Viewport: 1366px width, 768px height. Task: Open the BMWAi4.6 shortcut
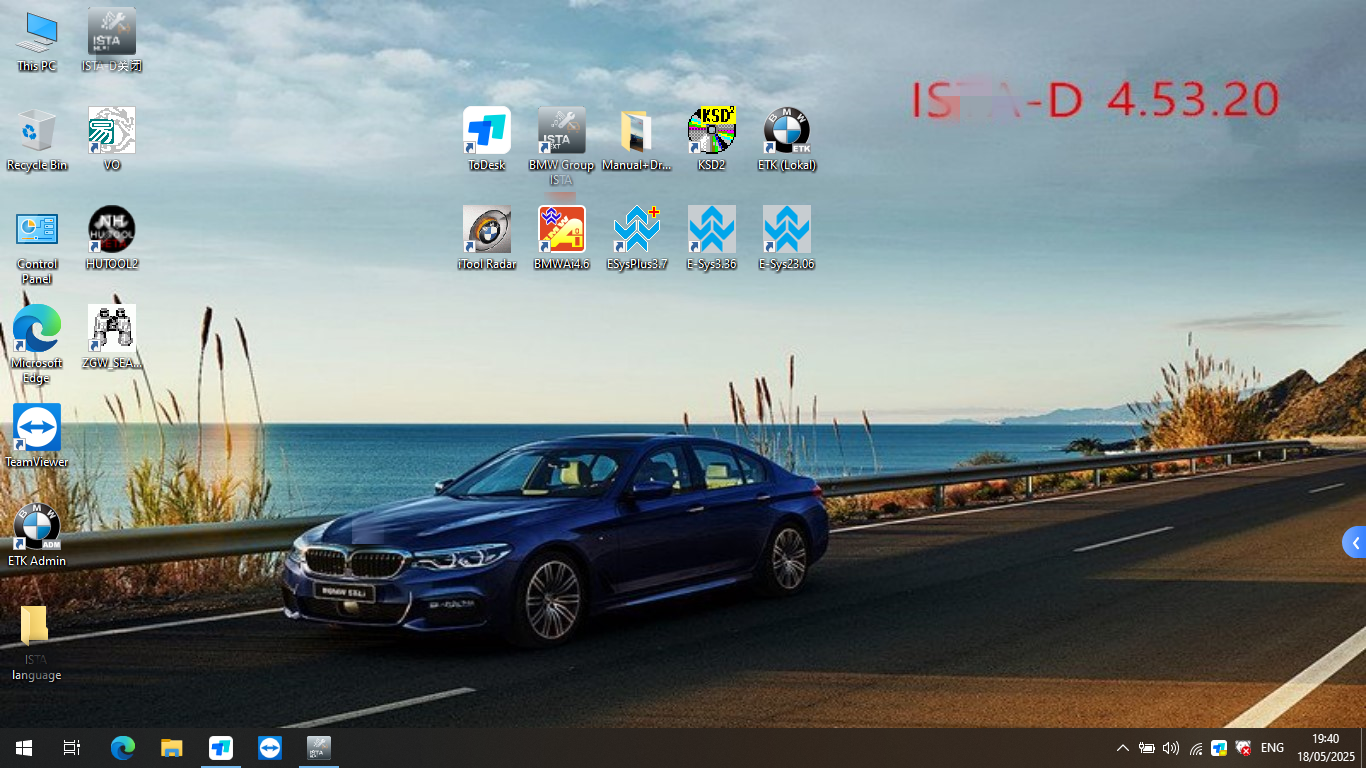(x=561, y=230)
